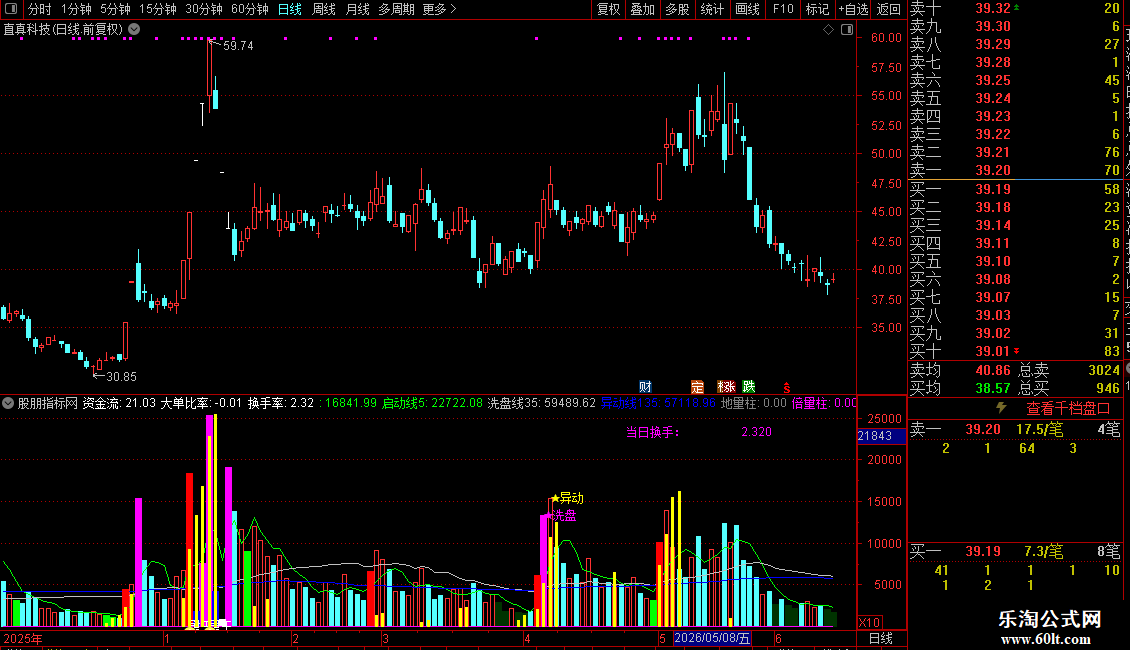Click the 卖五 price 39.24

pyautogui.click(x=993, y=98)
